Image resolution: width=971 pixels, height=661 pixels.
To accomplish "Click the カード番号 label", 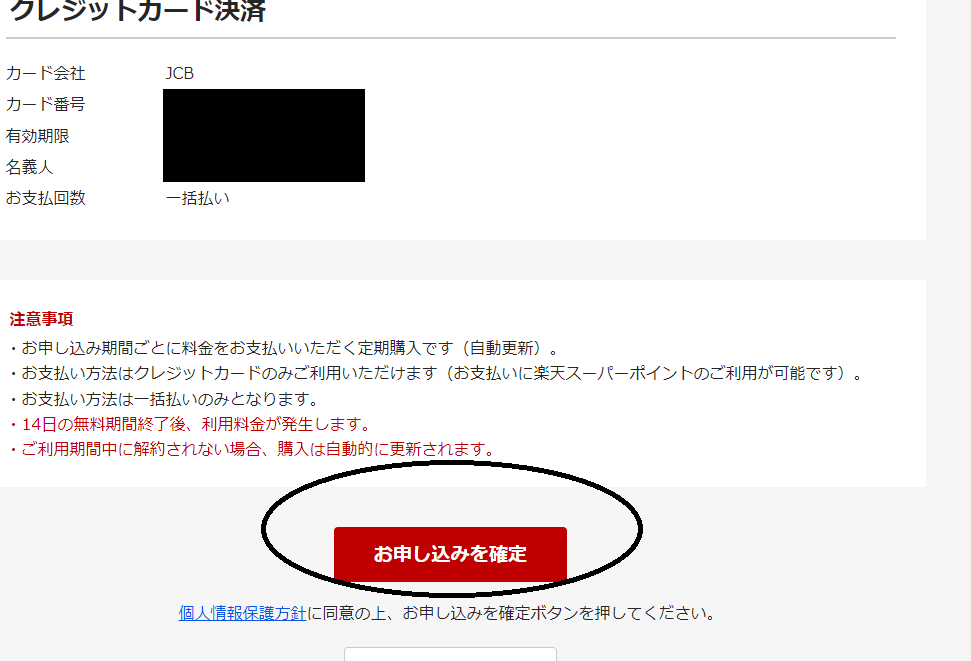I will 45,104.
